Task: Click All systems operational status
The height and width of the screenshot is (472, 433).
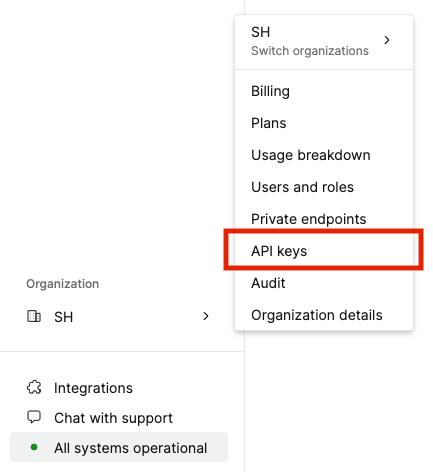Action: click(119, 447)
